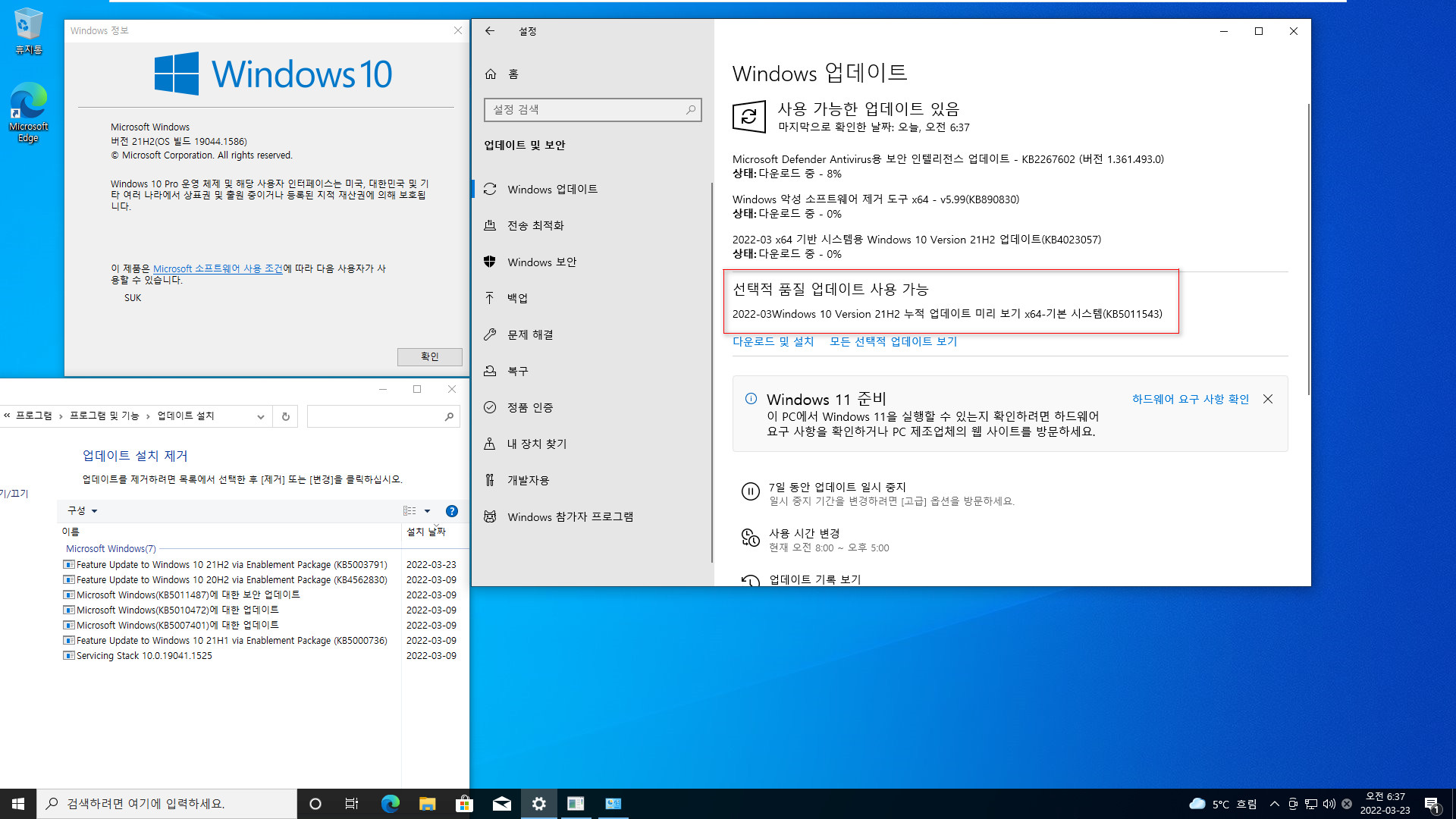Open Mail app from taskbar

point(501,804)
